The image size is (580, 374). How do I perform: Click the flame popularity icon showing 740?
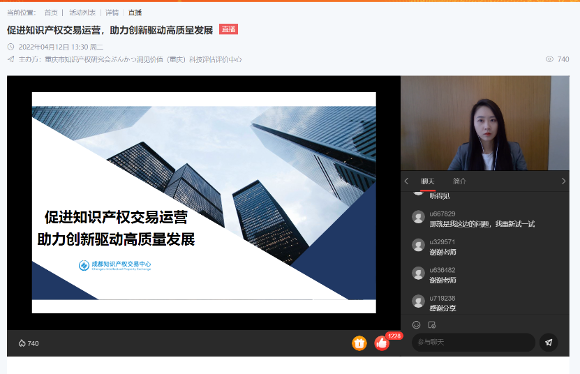click(x=22, y=343)
